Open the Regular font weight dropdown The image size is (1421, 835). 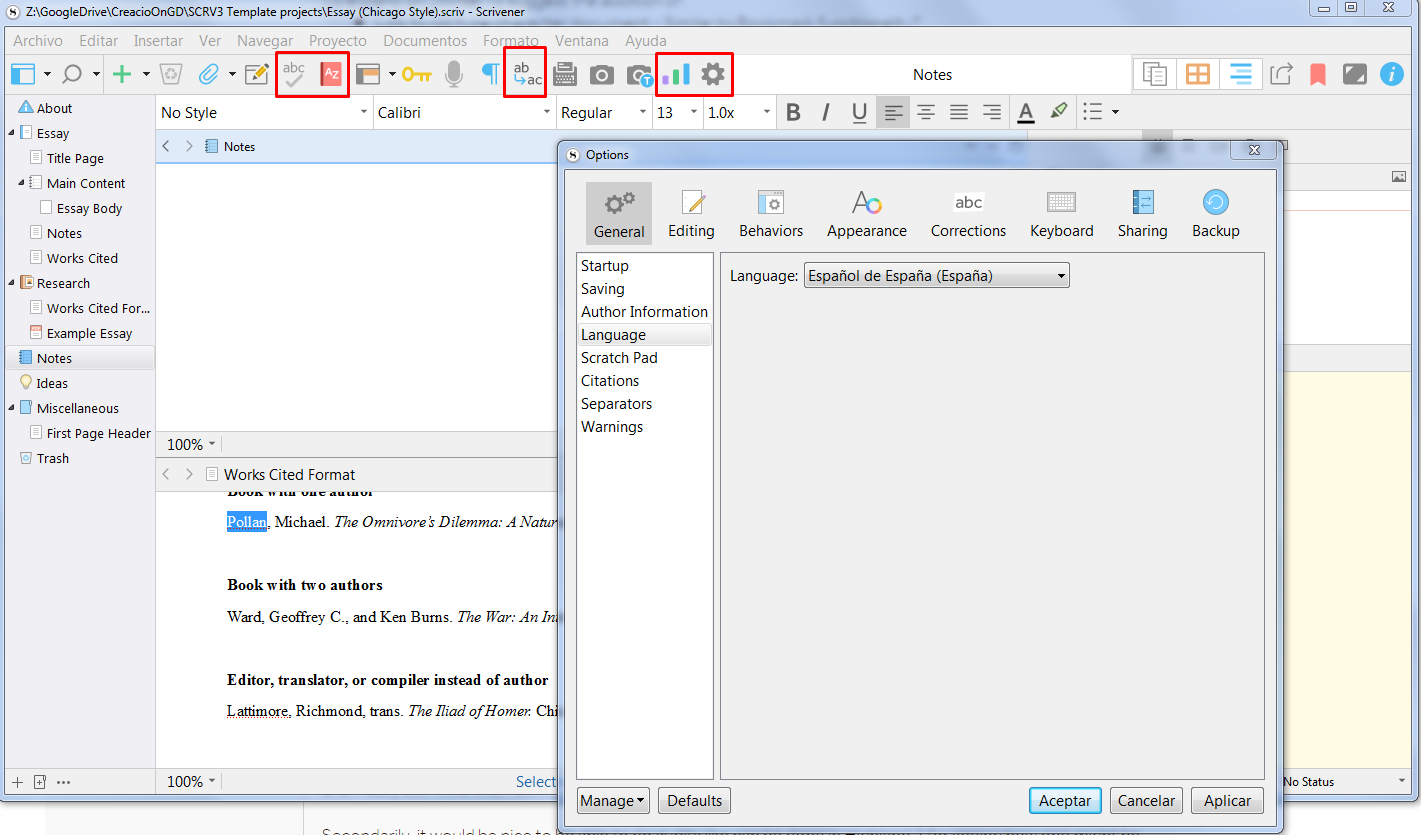click(x=604, y=113)
